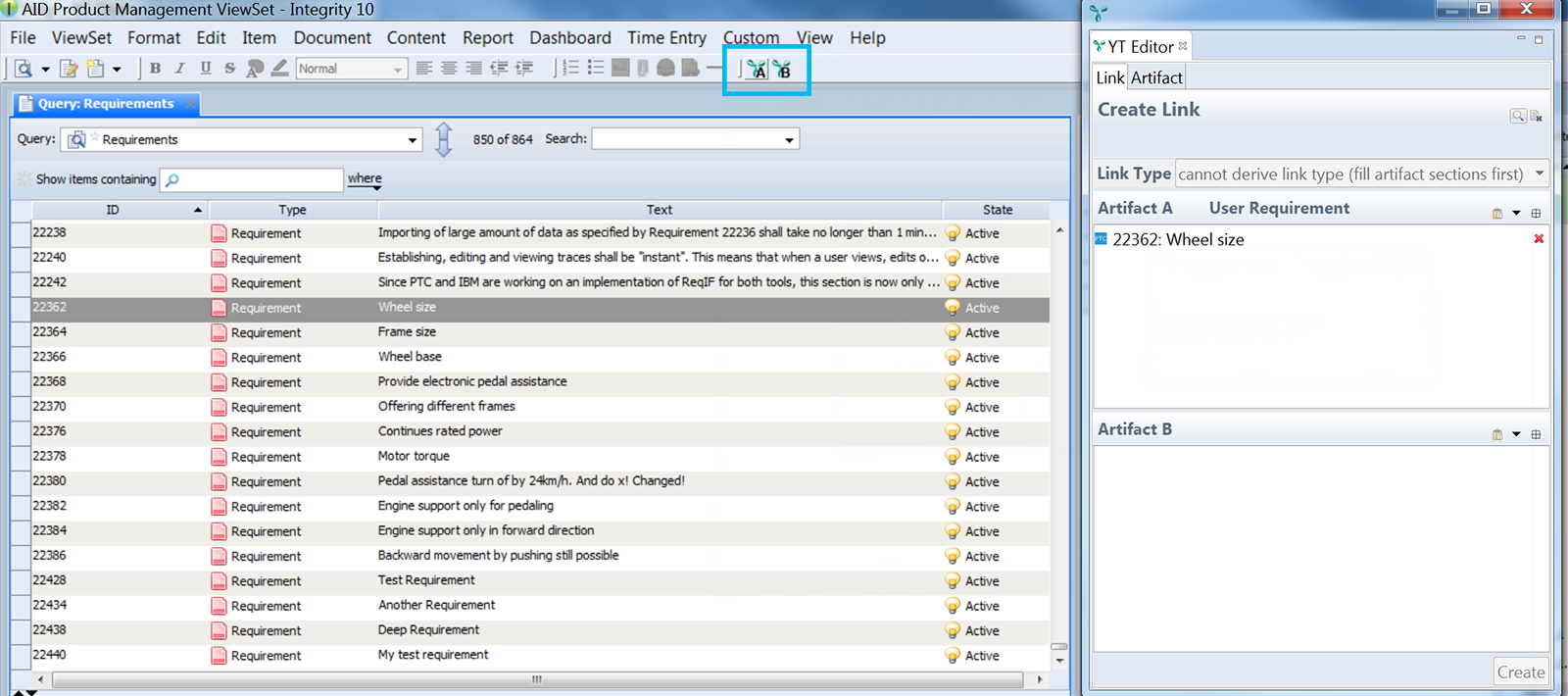Click the clear form icon in Create Link header
The width and height of the screenshot is (1568, 696).
[x=1536, y=116]
